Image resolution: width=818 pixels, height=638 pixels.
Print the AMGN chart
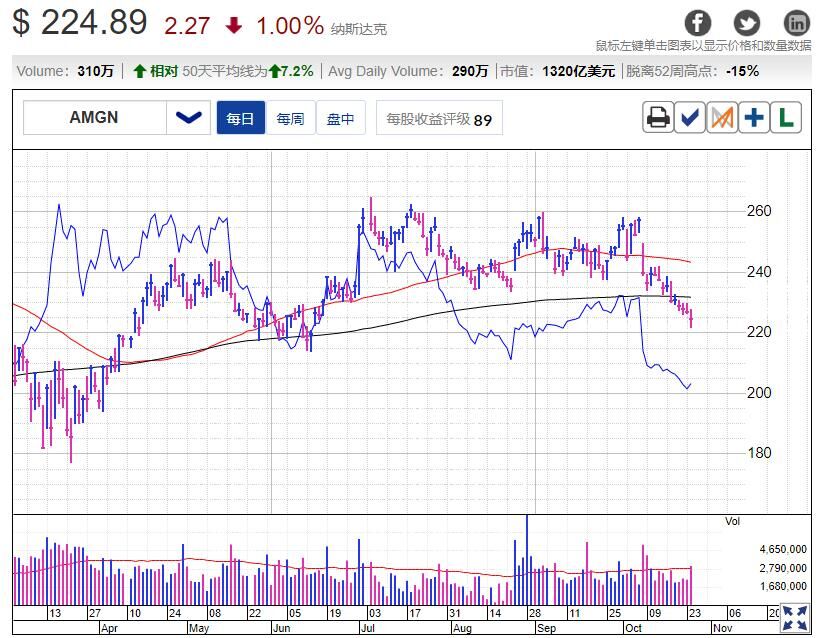tap(658, 117)
